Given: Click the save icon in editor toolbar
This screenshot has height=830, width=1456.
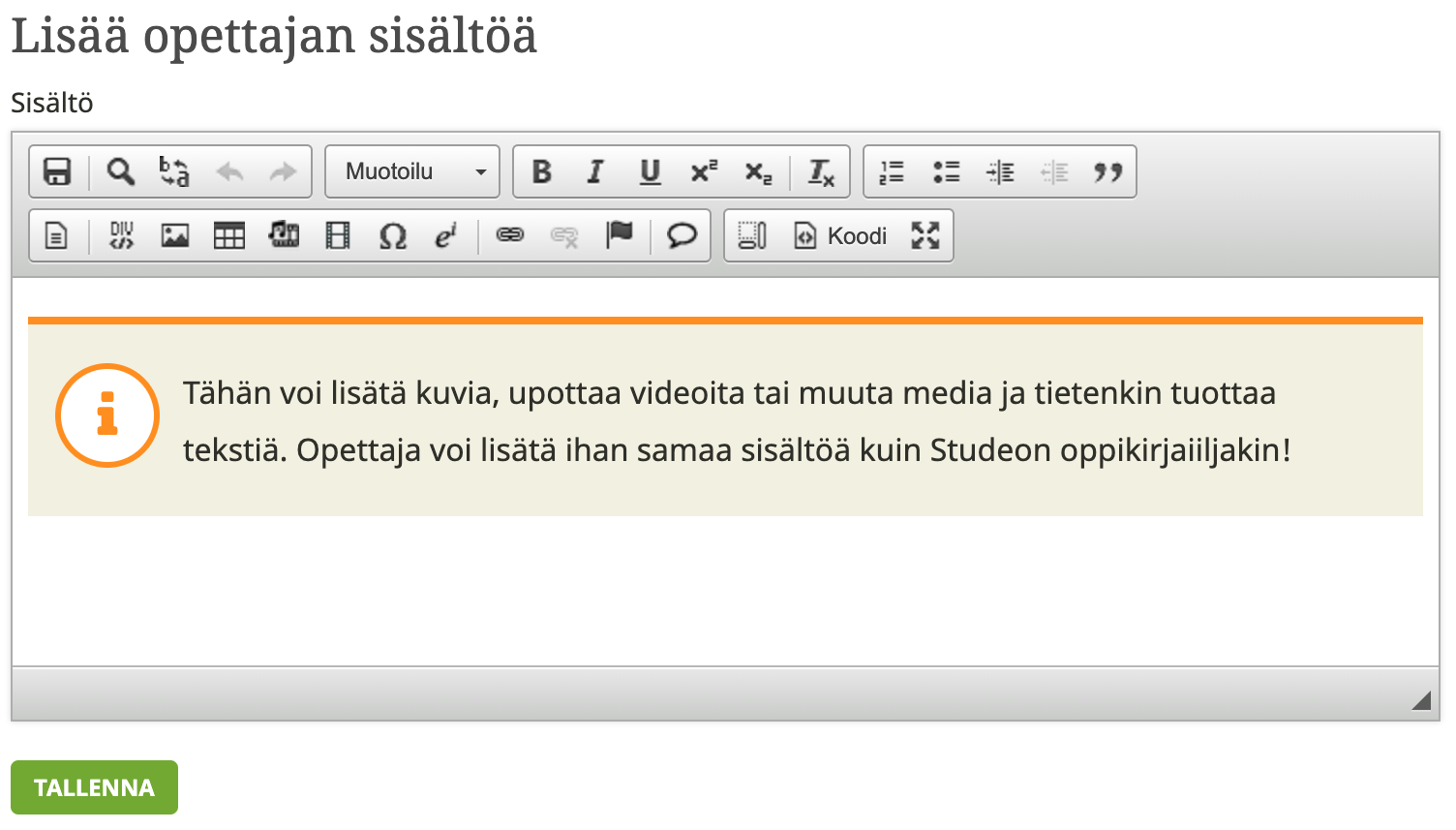Looking at the screenshot, I should point(57,171).
